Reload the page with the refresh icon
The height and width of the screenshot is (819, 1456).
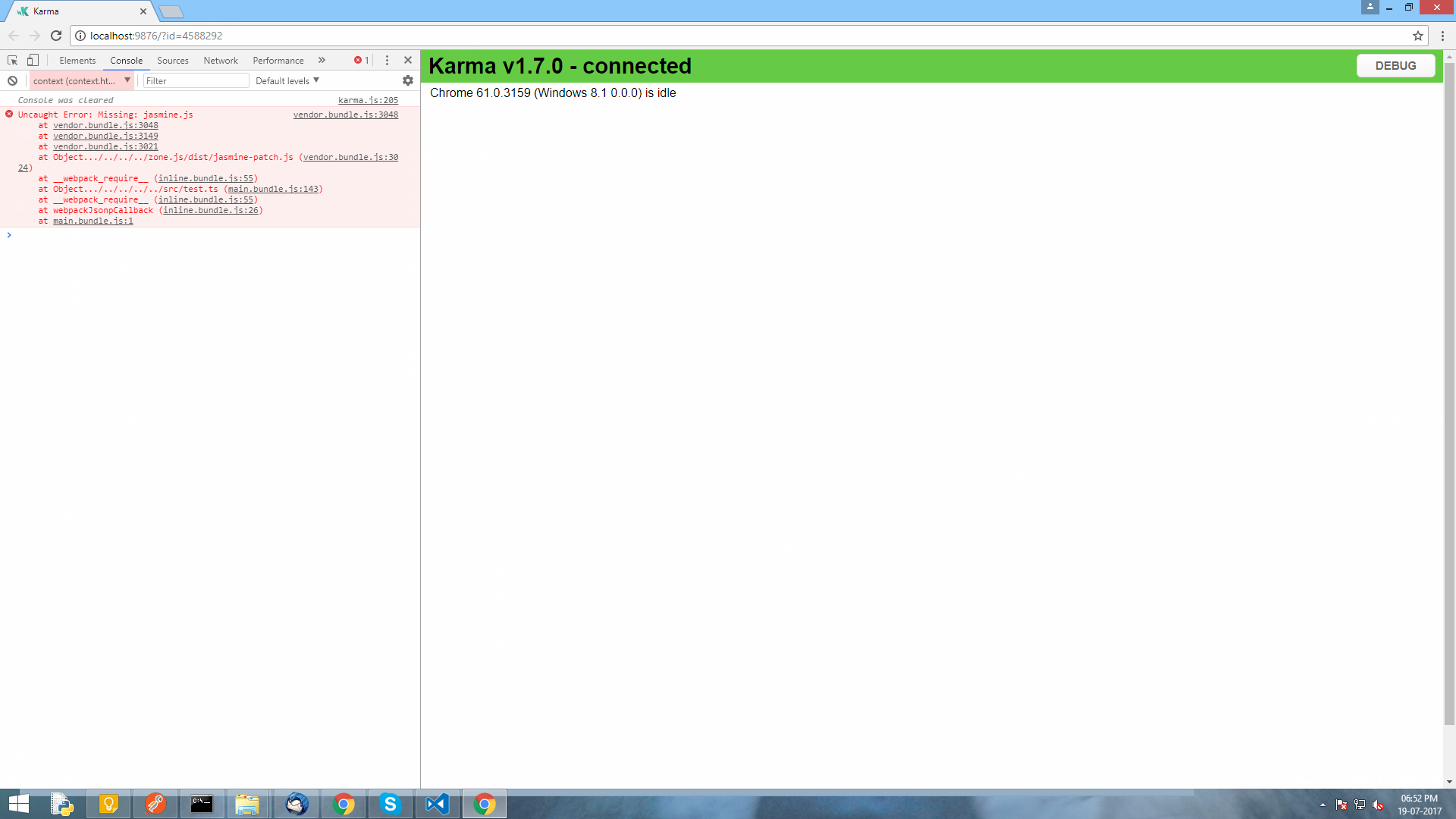coord(56,36)
